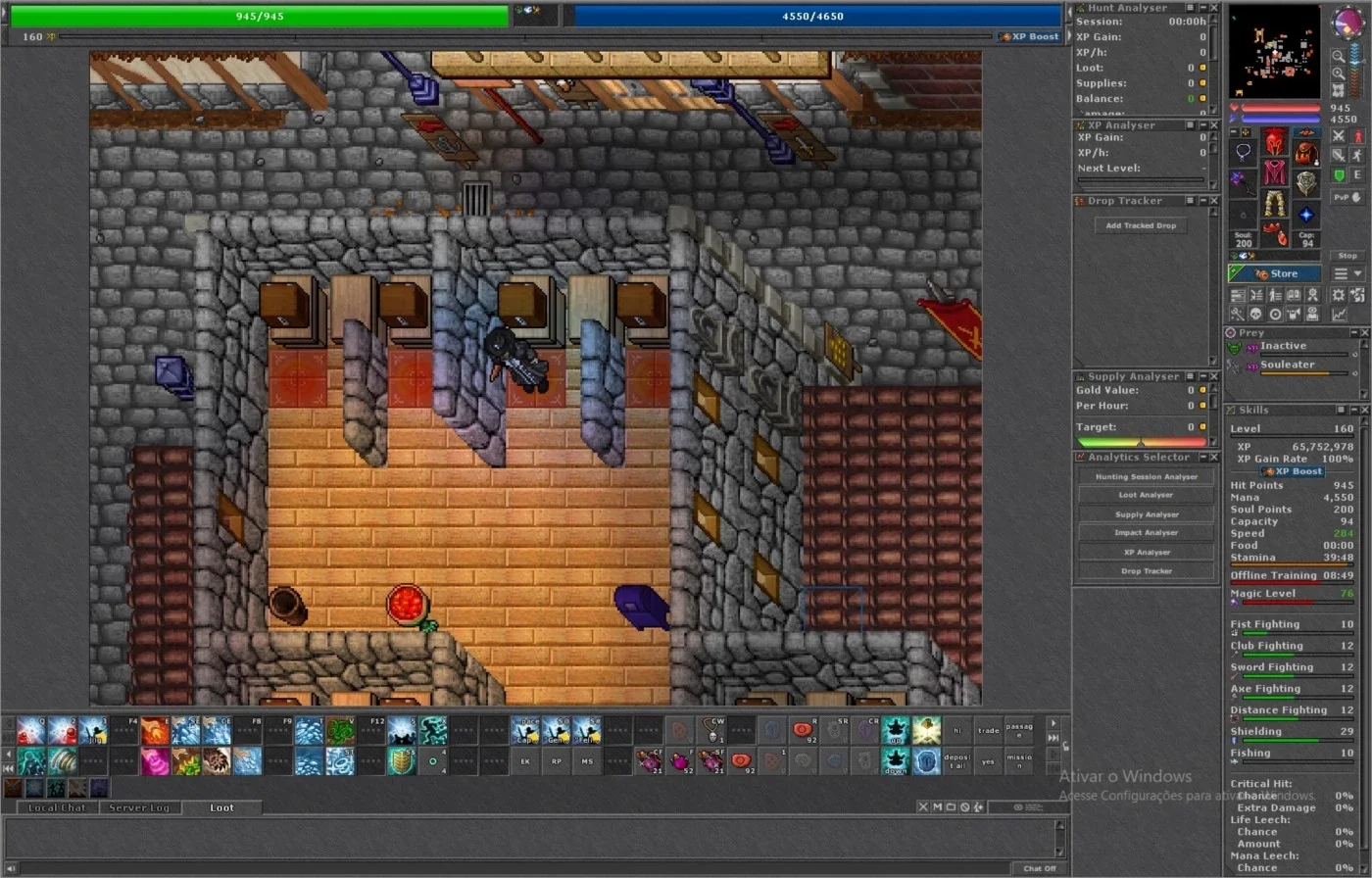Screen dimensions: 1372x878
Task: Click the logout door icon
Action: click(x=1357, y=295)
